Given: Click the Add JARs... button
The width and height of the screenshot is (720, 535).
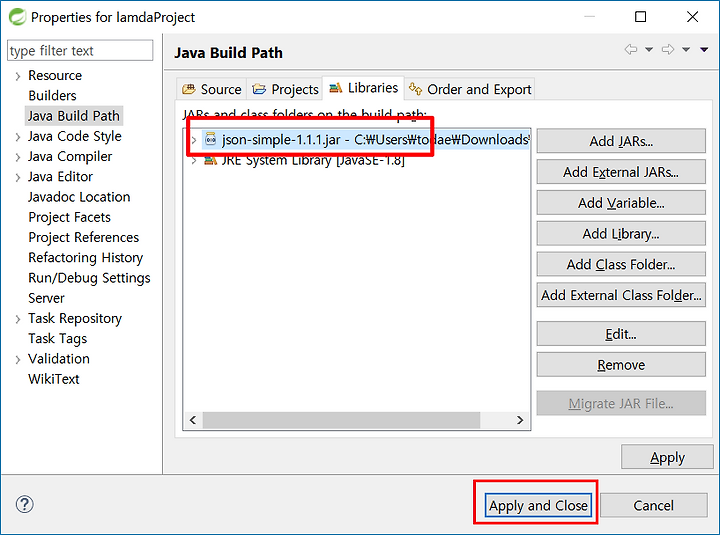Looking at the screenshot, I should (x=621, y=141).
